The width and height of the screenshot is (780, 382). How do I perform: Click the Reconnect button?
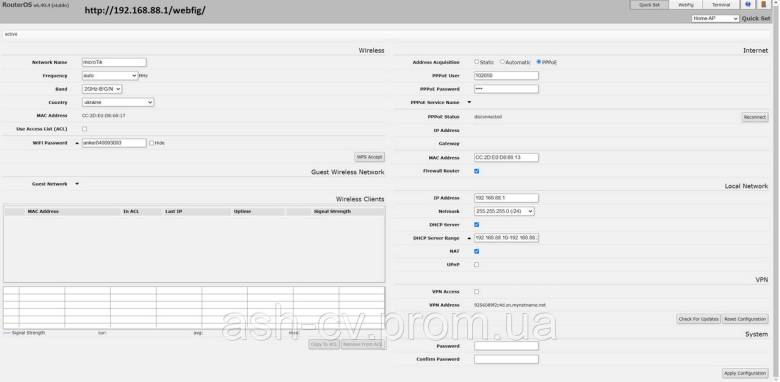pyautogui.click(x=755, y=117)
